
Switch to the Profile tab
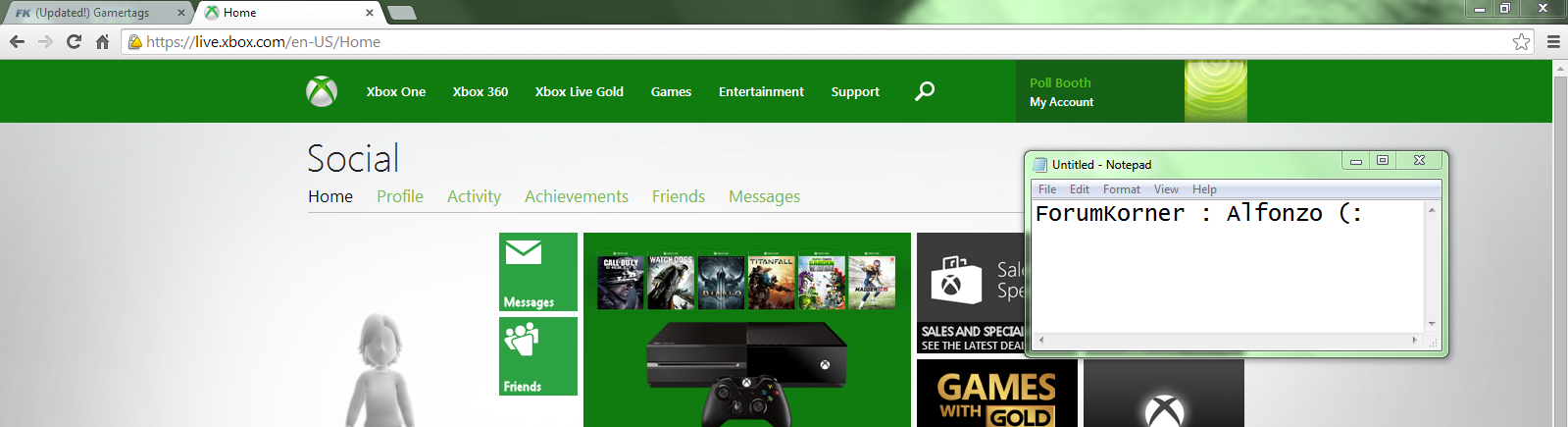pos(400,196)
